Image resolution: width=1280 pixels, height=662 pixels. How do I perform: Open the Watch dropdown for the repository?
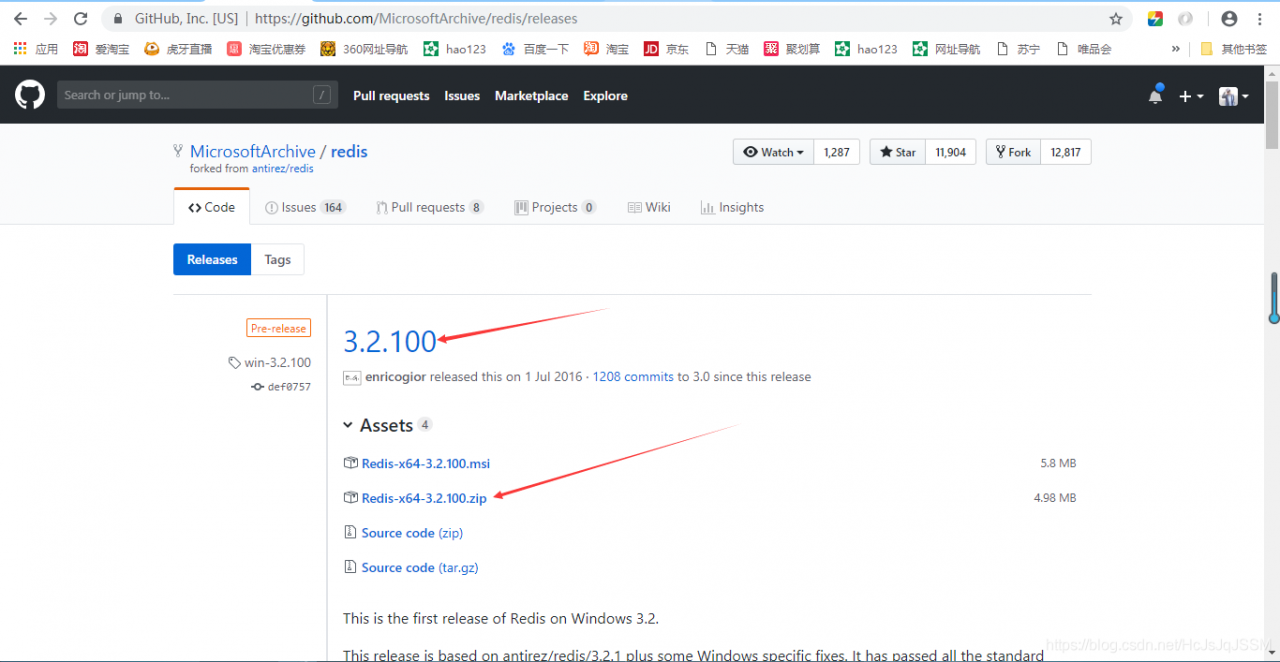pos(774,152)
